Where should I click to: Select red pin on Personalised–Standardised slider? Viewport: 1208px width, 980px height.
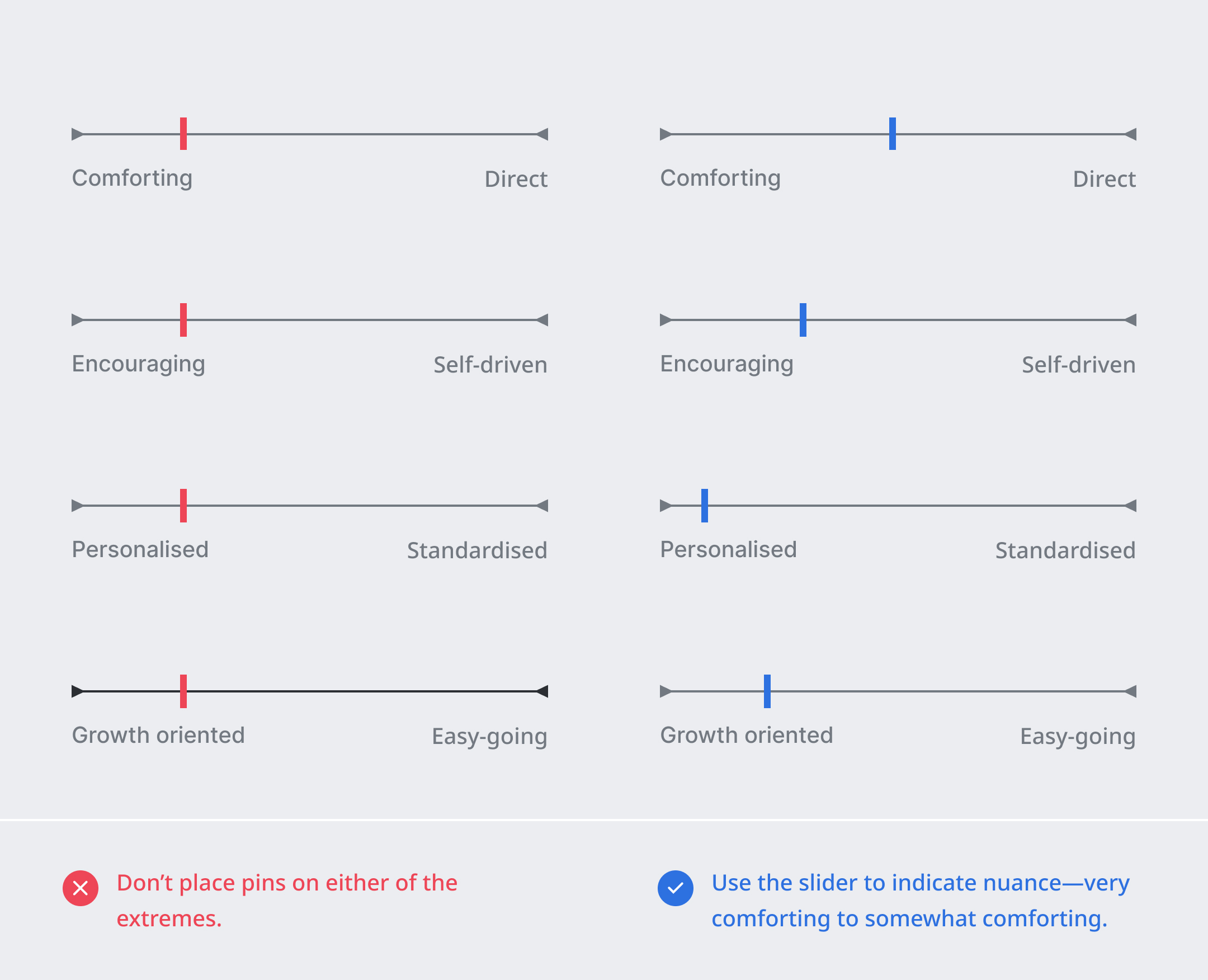click(x=183, y=505)
